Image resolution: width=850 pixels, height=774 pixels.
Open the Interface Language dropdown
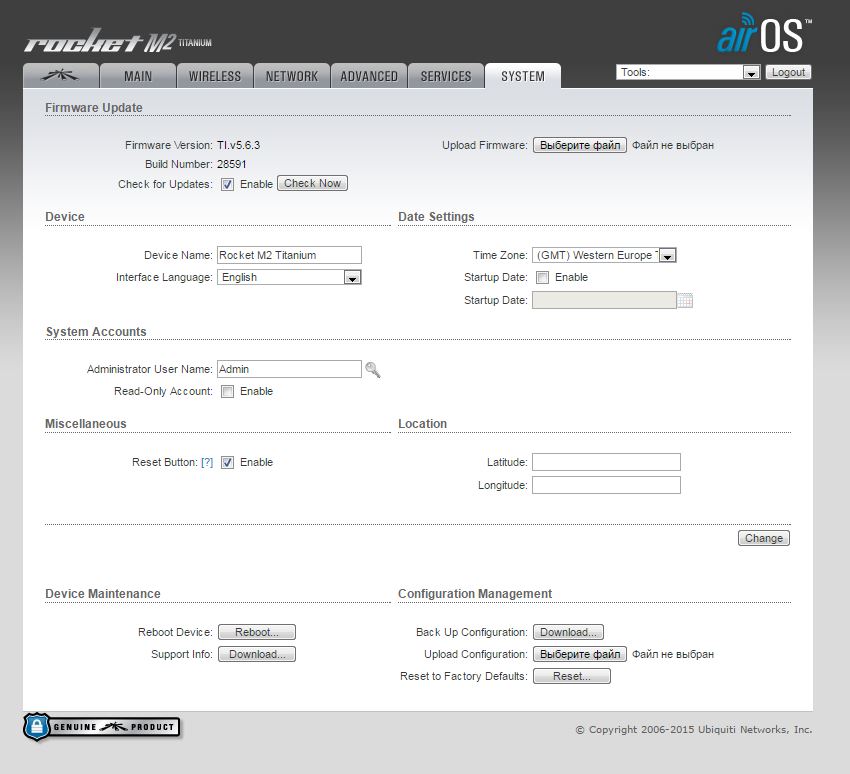[x=289, y=278]
